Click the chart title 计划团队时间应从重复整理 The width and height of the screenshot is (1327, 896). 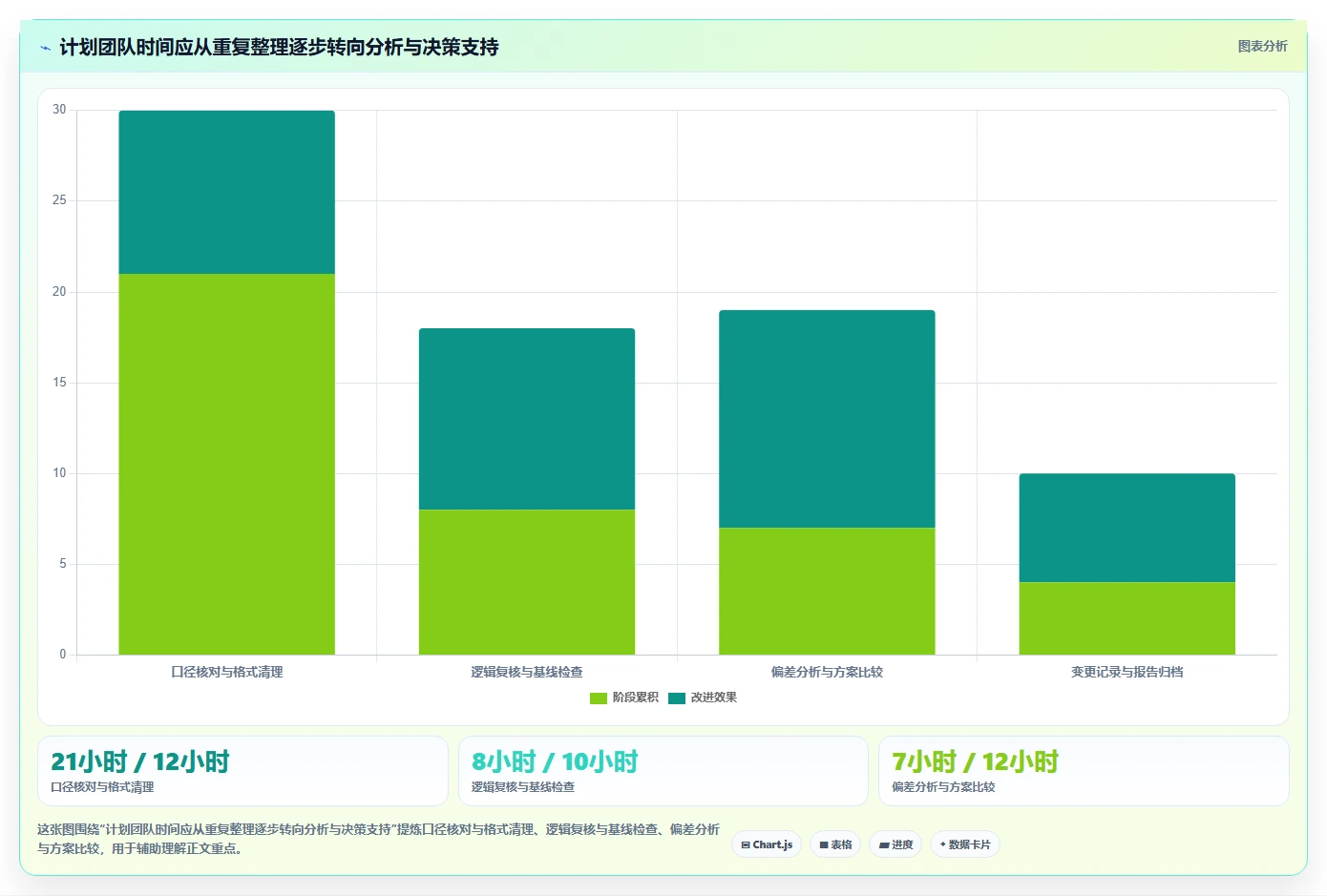[x=279, y=47]
